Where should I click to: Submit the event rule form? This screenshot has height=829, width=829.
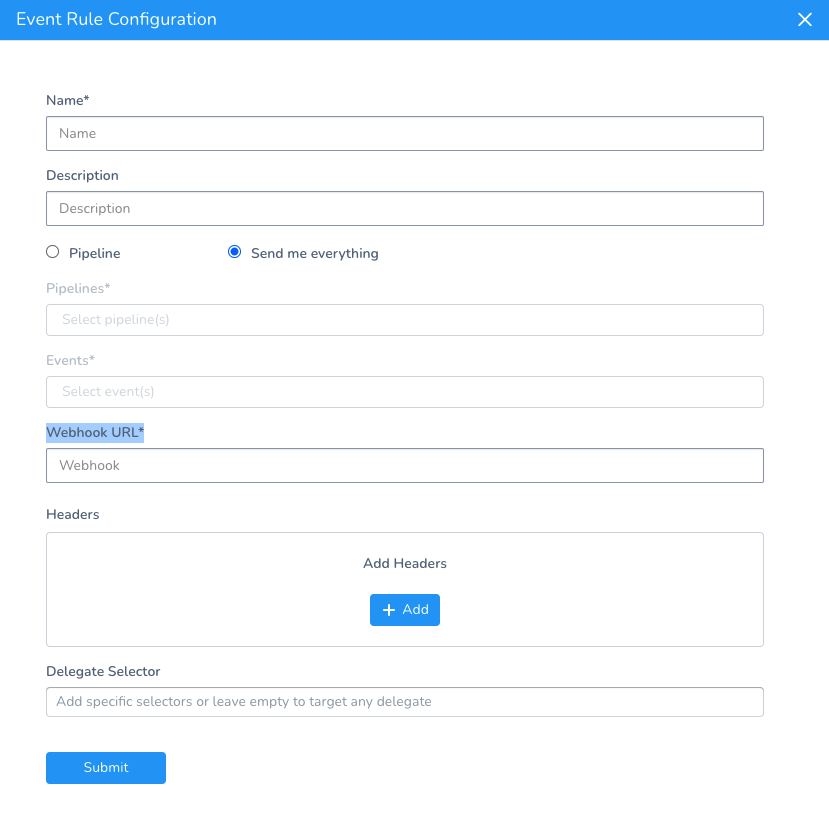pyautogui.click(x=106, y=768)
